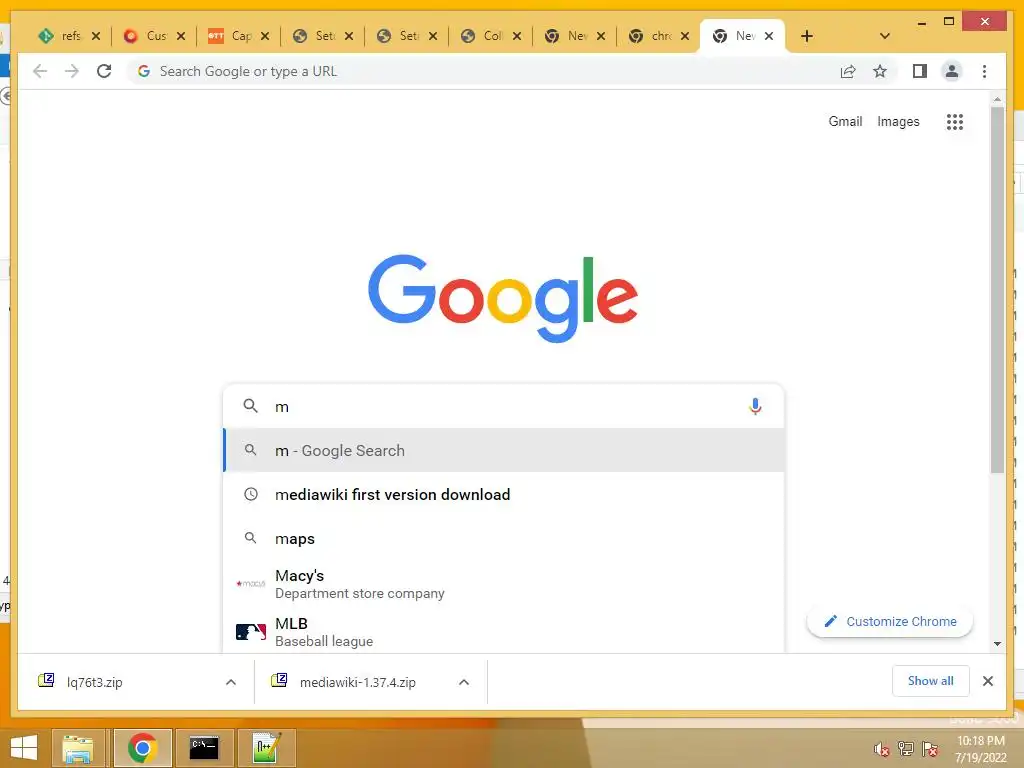1024x768 pixels.
Task: Open the tab search chevron
Action: point(885,36)
